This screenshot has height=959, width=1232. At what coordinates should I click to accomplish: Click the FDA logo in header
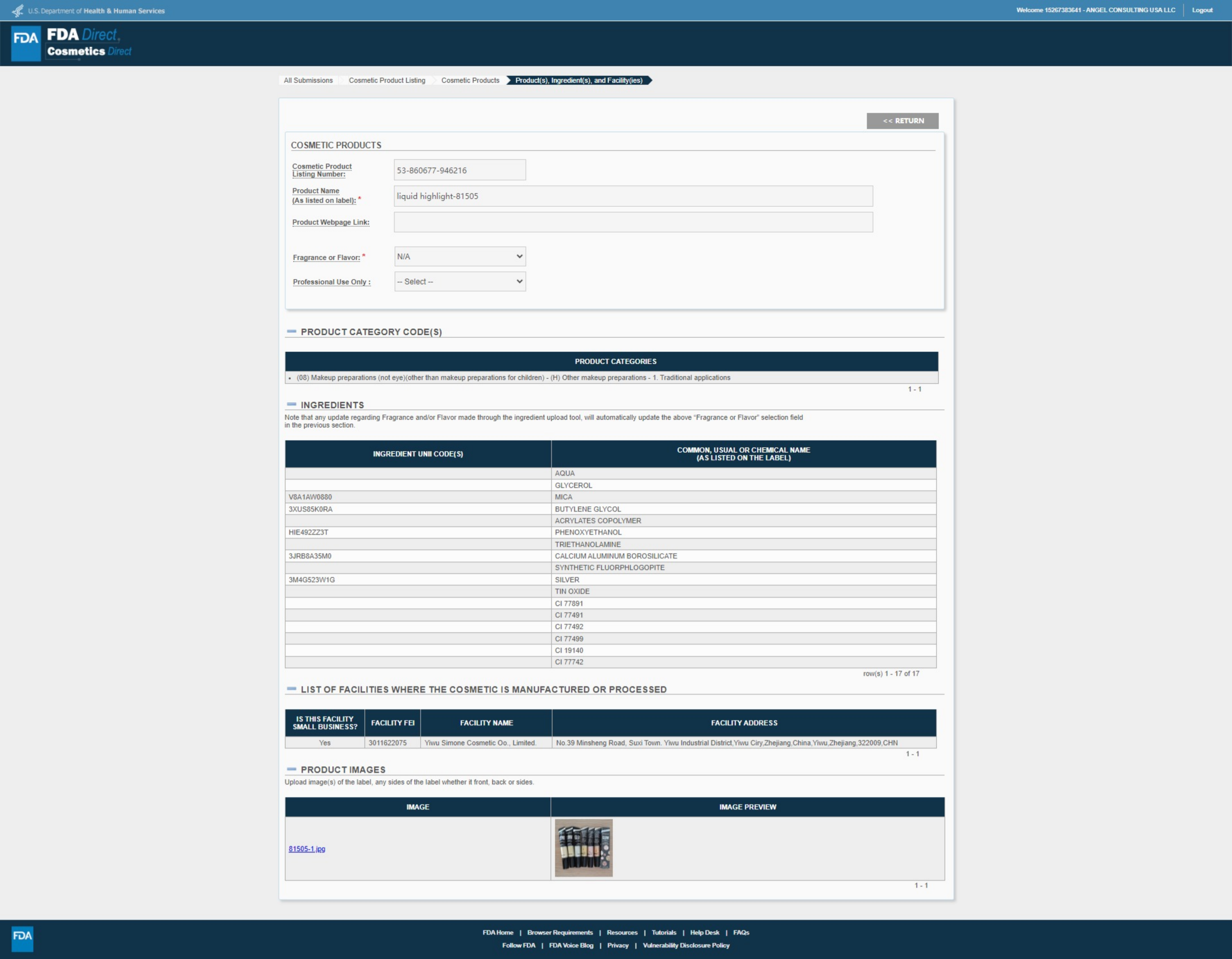26,43
